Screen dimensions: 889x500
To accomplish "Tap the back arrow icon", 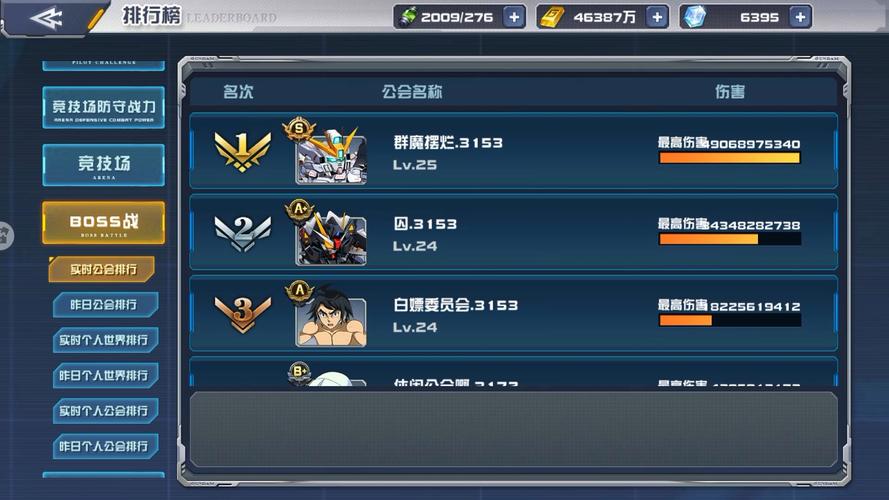I will [x=46, y=18].
